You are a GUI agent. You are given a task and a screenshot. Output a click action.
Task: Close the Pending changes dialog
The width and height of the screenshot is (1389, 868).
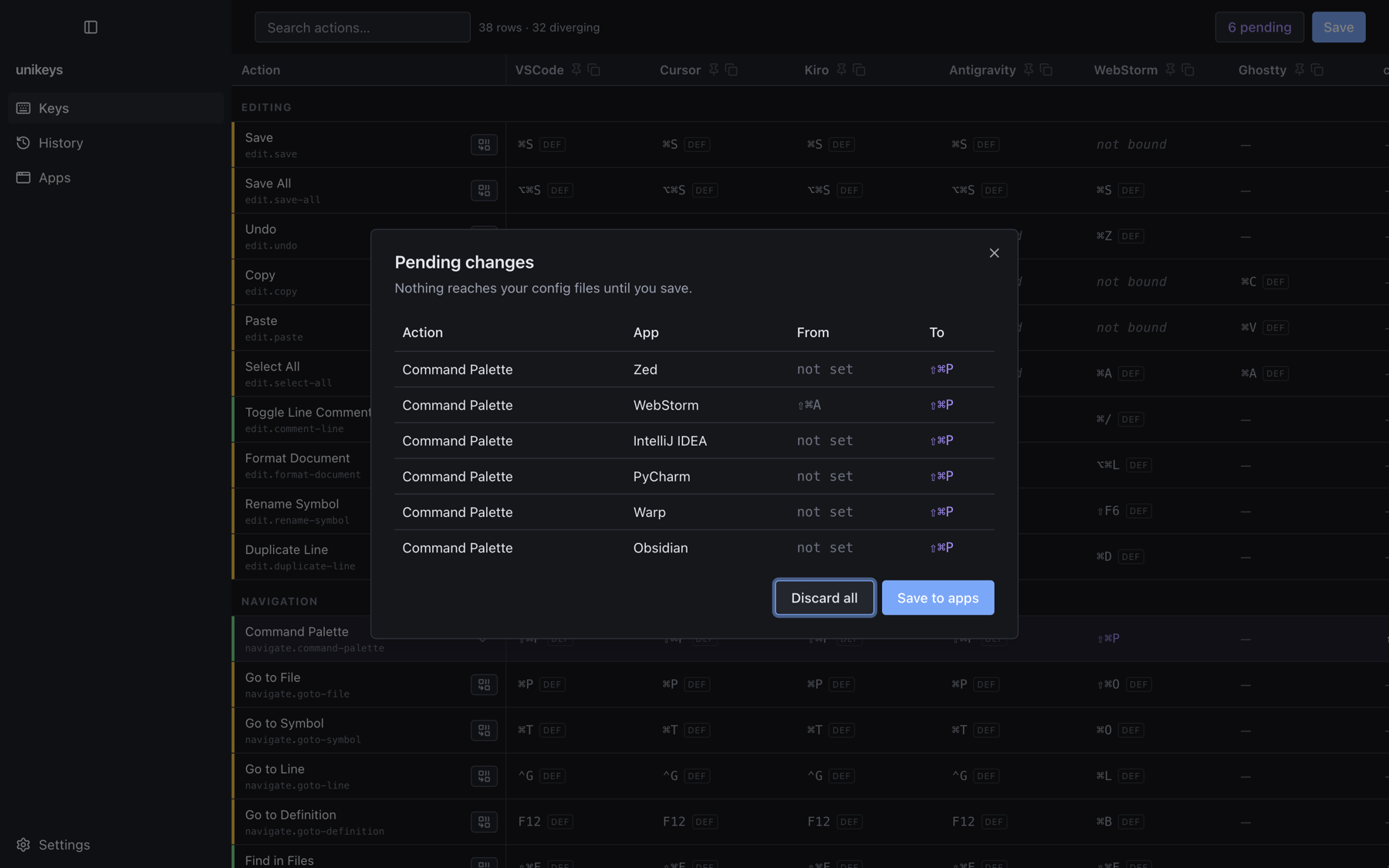click(x=994, y=253)
